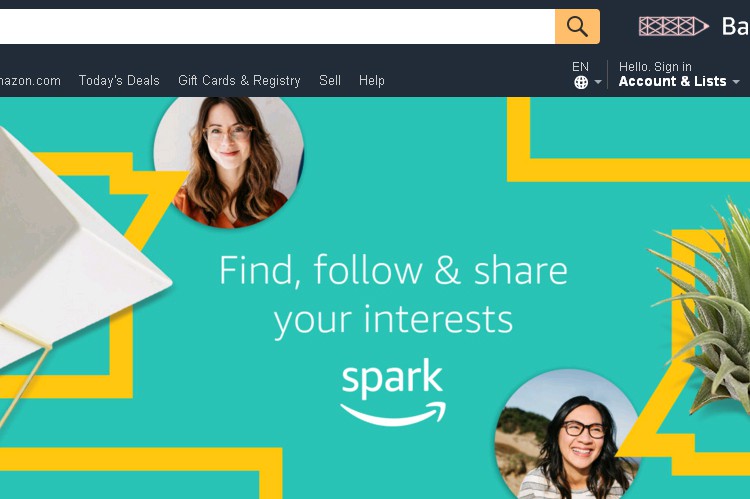This screenshot has height=499, width=750.
Task: Click Account & Lists
Action: tap(672, 81)
